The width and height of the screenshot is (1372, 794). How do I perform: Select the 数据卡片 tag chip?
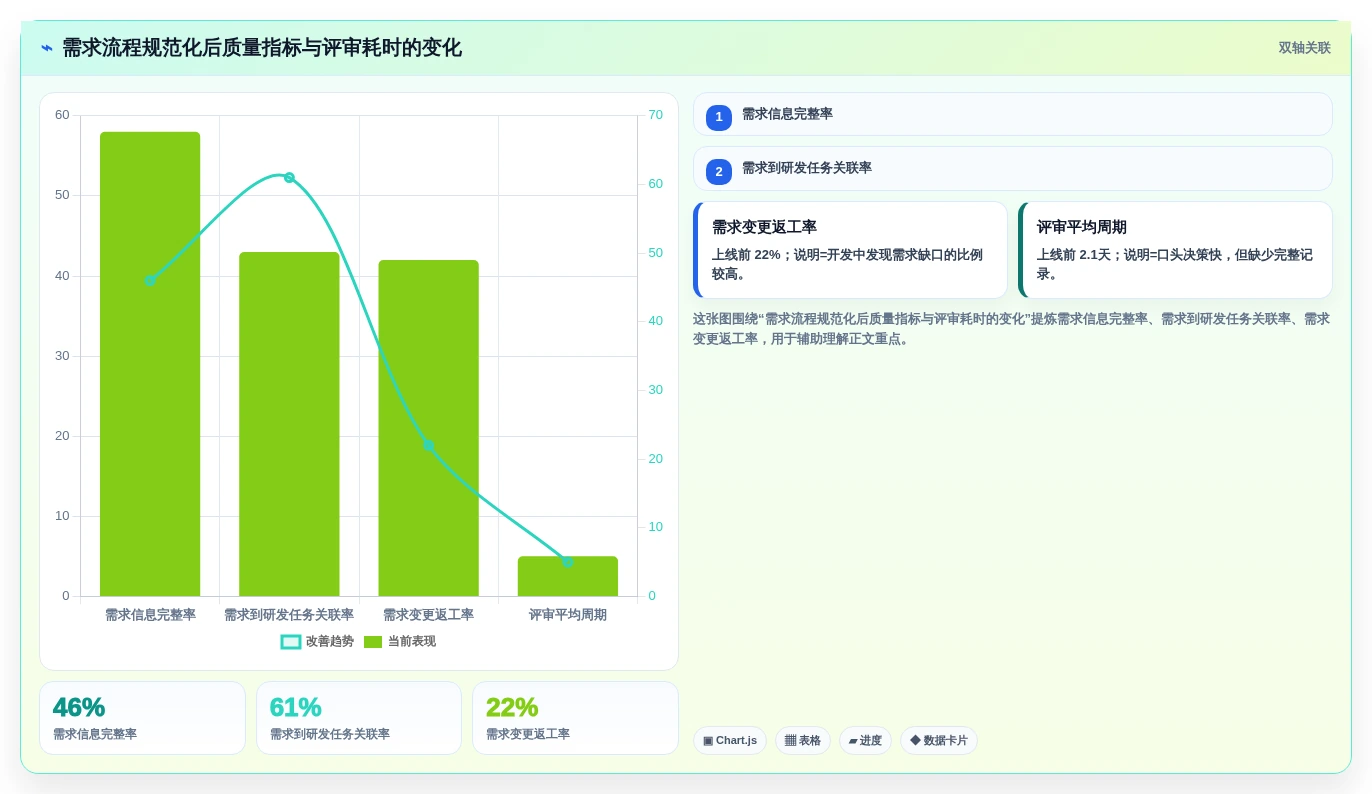click(x=939, y=741)
